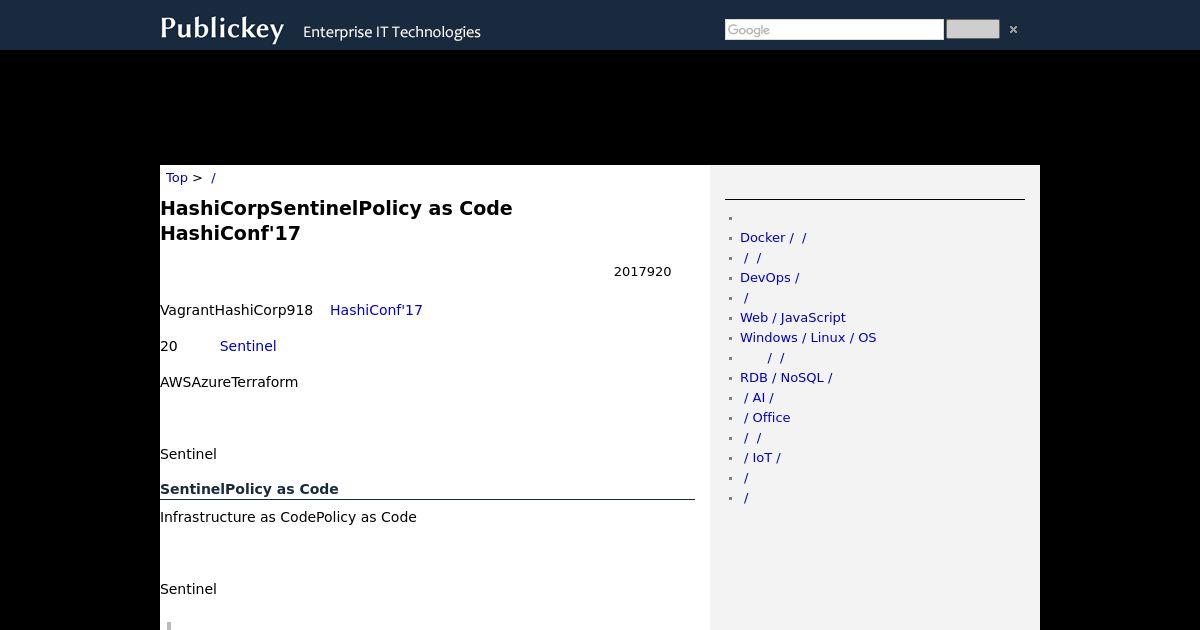Open the Top breadcrumb link
This screenshot has height=630, width=1200.
(x=177, y=178)
